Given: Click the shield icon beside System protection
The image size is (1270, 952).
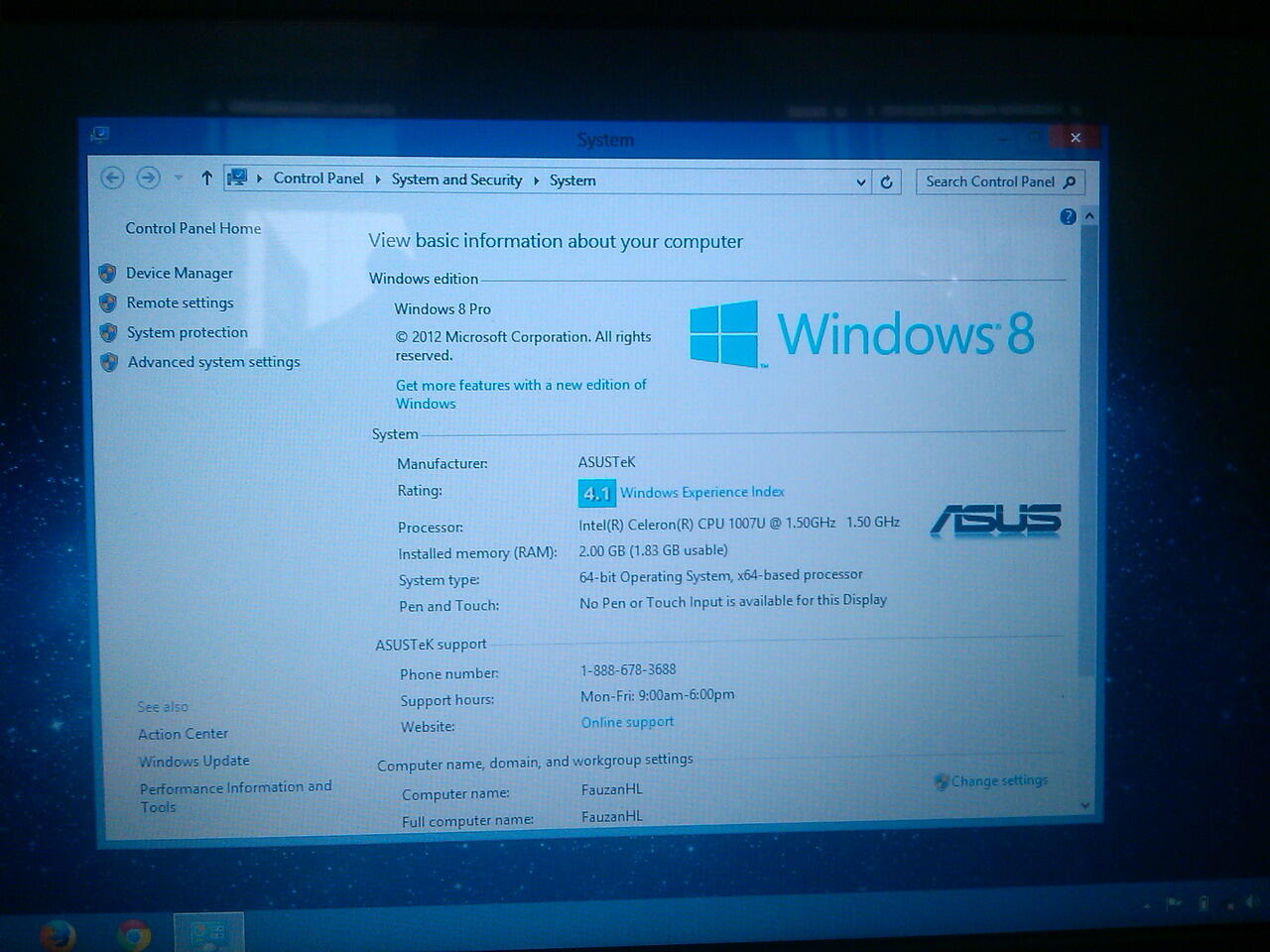Looking at the screenshot, I should [x=109, y=332].
